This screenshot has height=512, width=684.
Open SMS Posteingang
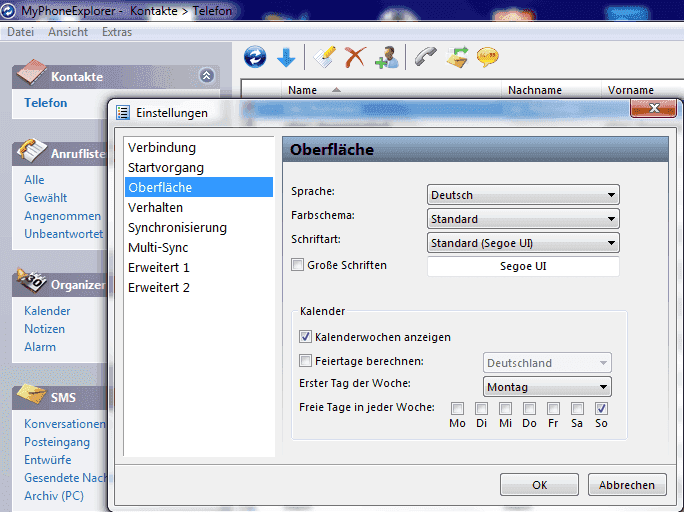click(x=57, y=442)
